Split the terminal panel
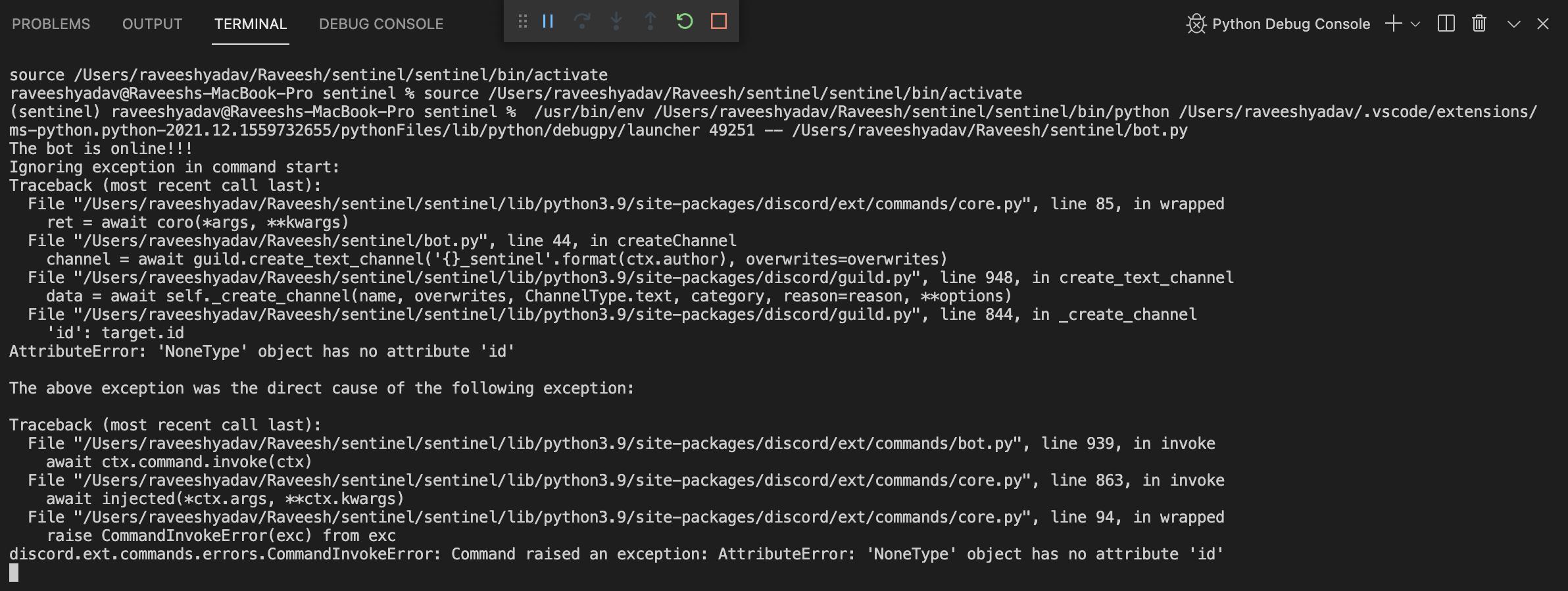The width and height of the screenshot is (1568, 591). [1446, 24]
